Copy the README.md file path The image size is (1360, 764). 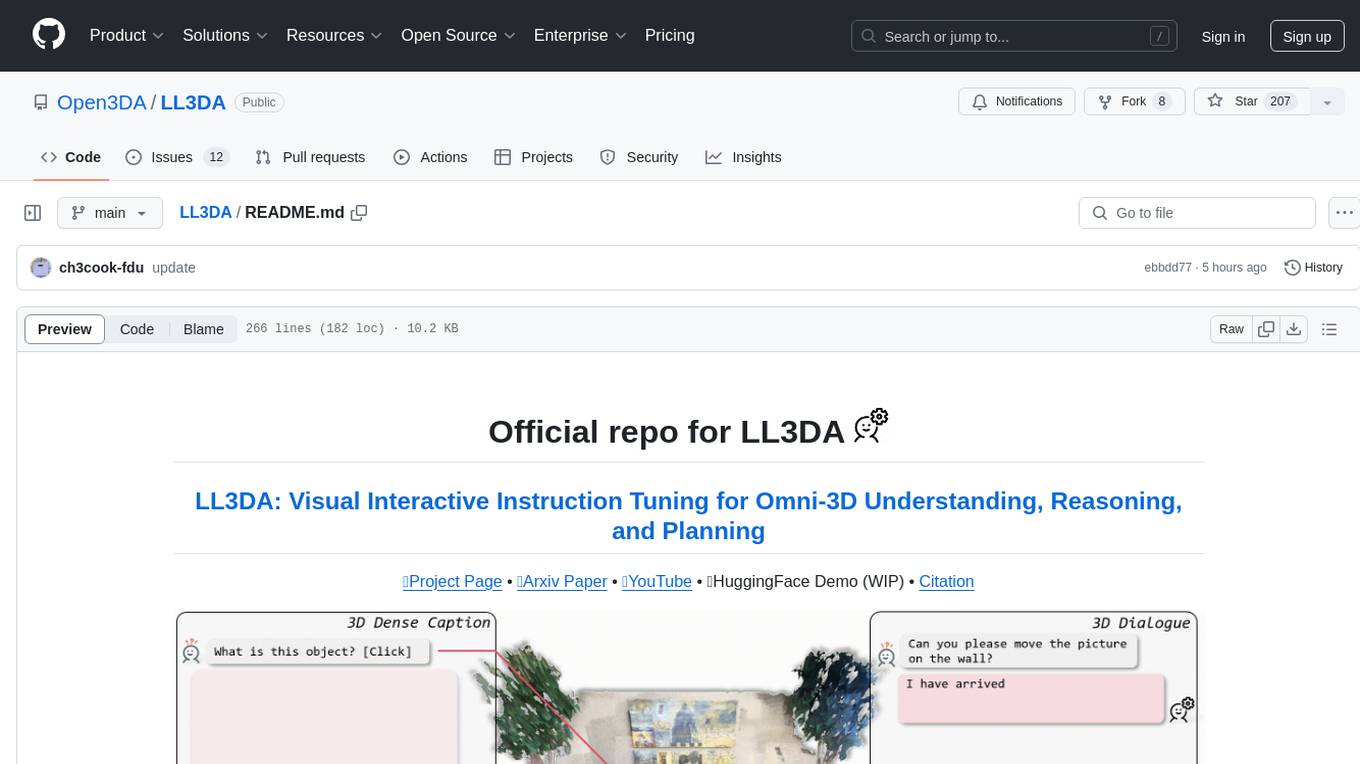tap(359, 212)
